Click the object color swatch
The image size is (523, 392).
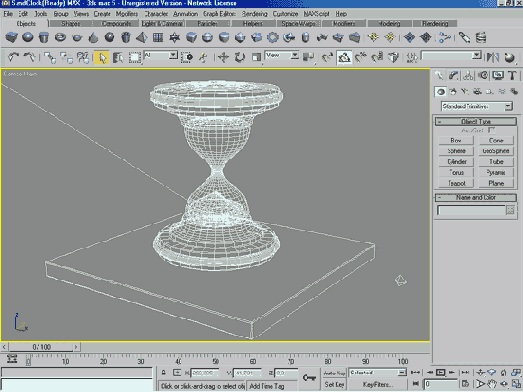click(510, 210)
